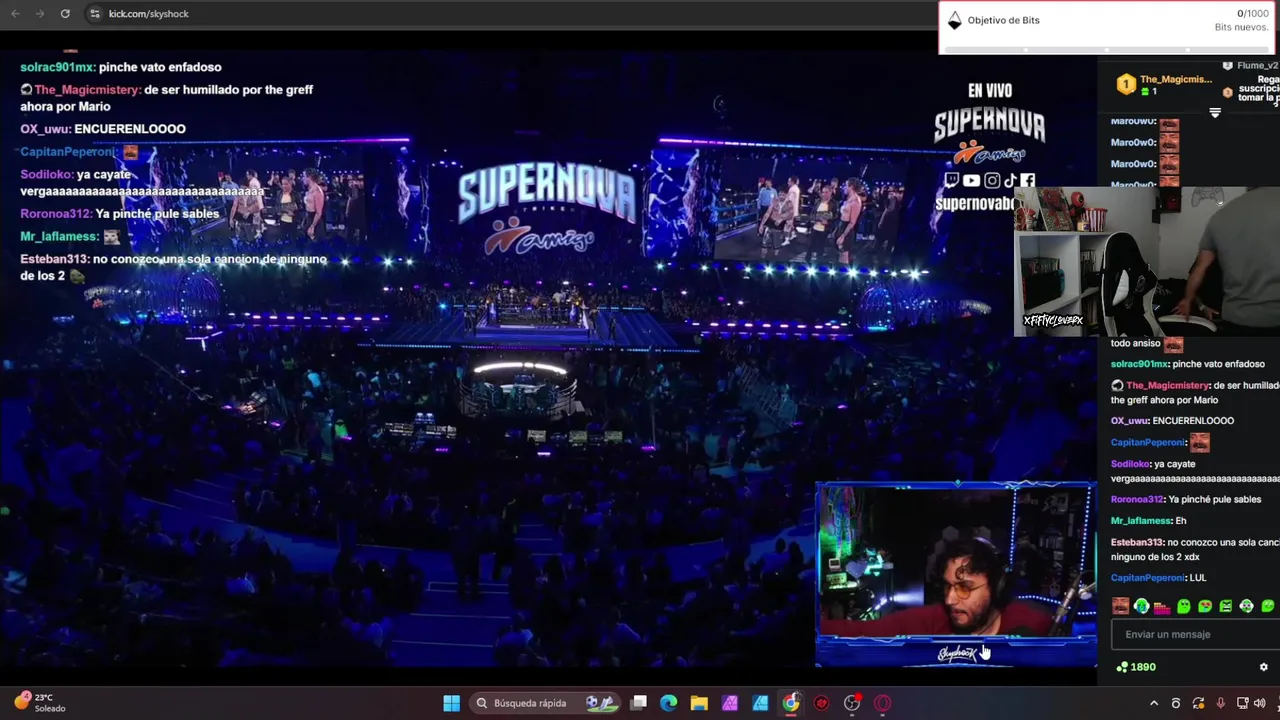This screenshot has height=720, width=1280.
Task: Open Opera GX browser from taskbar
Action: (x=883, y=703)
